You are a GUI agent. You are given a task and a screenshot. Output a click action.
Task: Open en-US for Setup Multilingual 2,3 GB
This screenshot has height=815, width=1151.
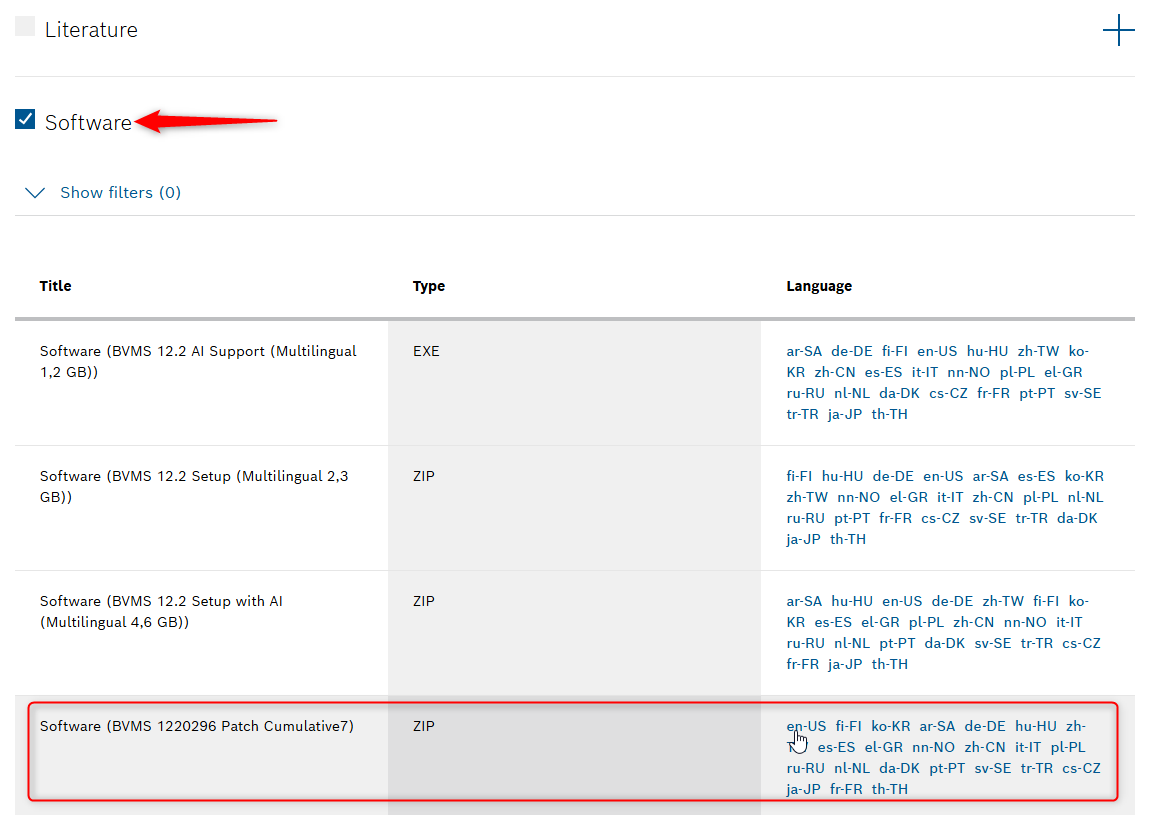943,477
